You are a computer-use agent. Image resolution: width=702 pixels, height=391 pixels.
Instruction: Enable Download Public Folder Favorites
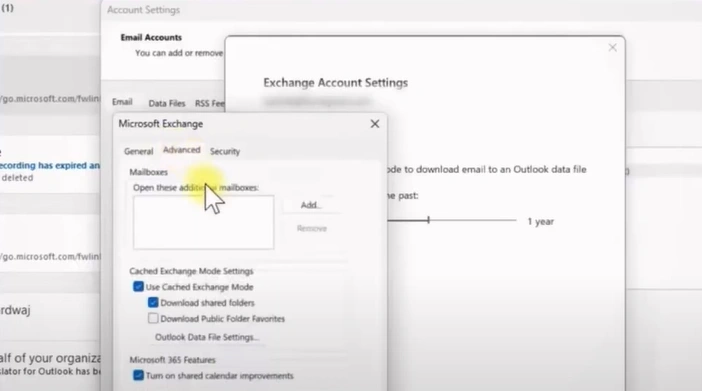153,318
